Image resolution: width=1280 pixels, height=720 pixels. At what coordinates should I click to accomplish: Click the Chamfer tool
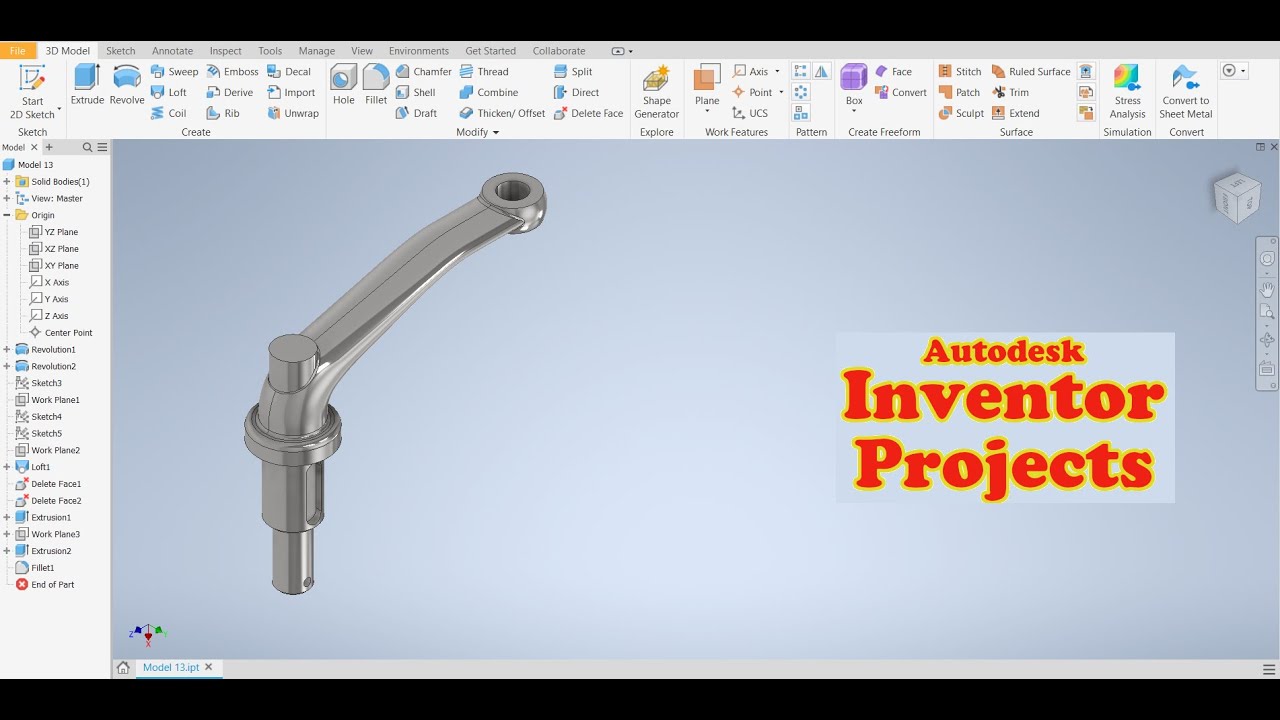pyautogui.click(x=424, y=72)
